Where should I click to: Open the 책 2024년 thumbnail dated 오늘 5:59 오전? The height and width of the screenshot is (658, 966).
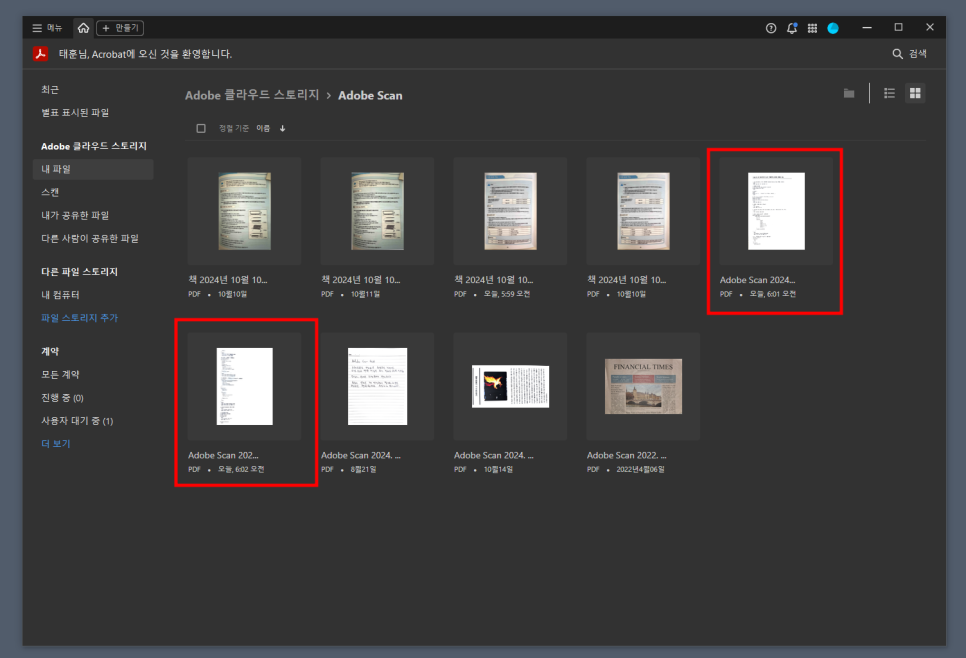pyautogui.click(x=510, y=211)
